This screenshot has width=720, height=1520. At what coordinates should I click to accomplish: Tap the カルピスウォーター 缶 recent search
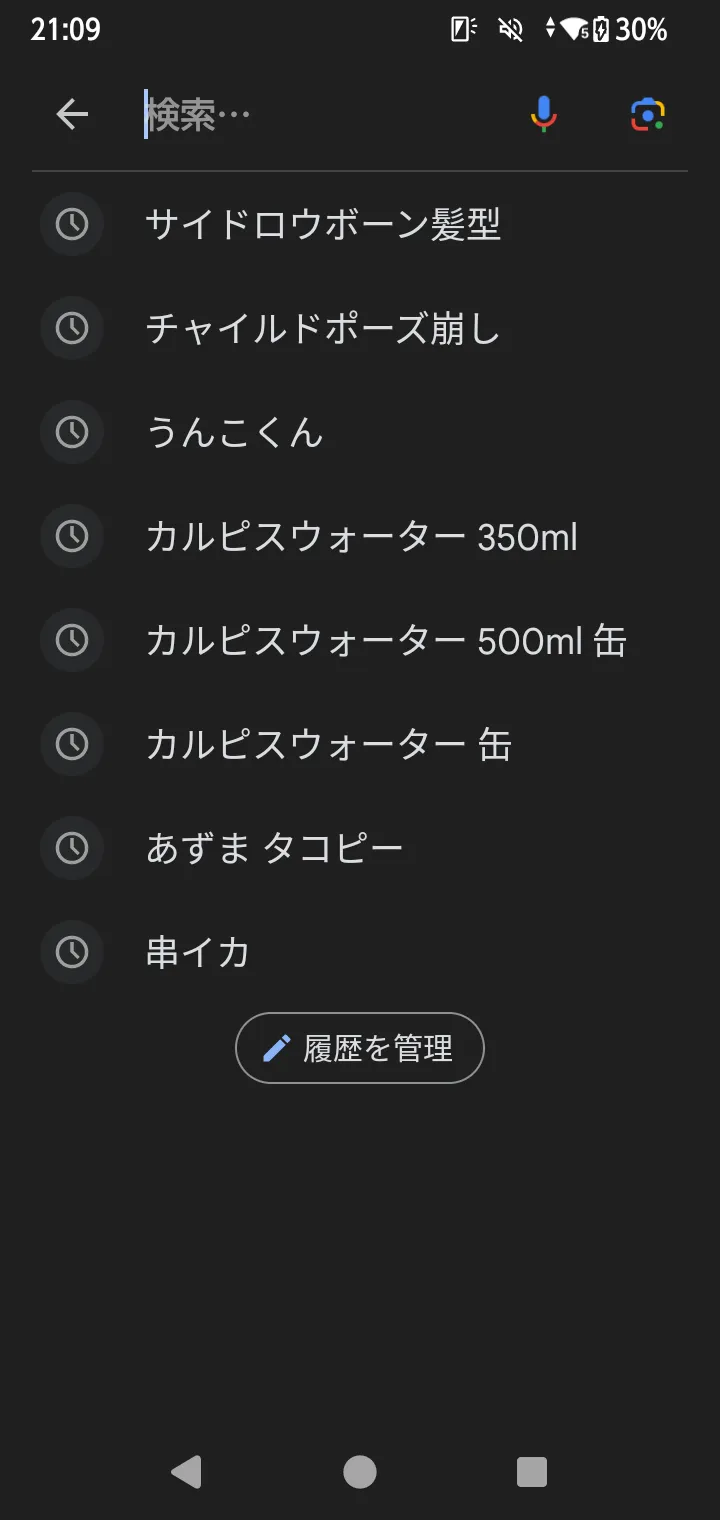329,745
